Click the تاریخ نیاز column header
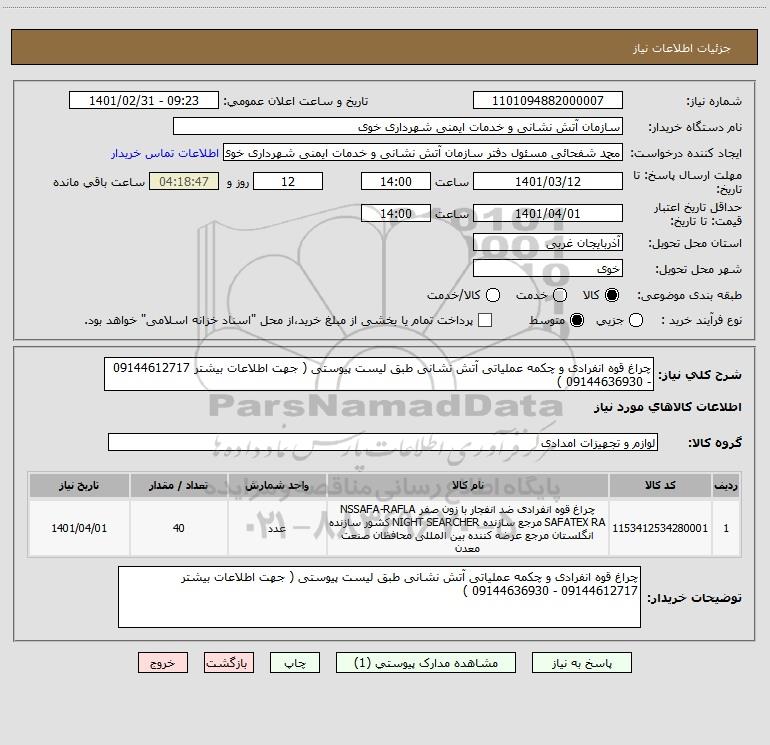770x745 pixels. pyautogui.click(x=79, y=485)
